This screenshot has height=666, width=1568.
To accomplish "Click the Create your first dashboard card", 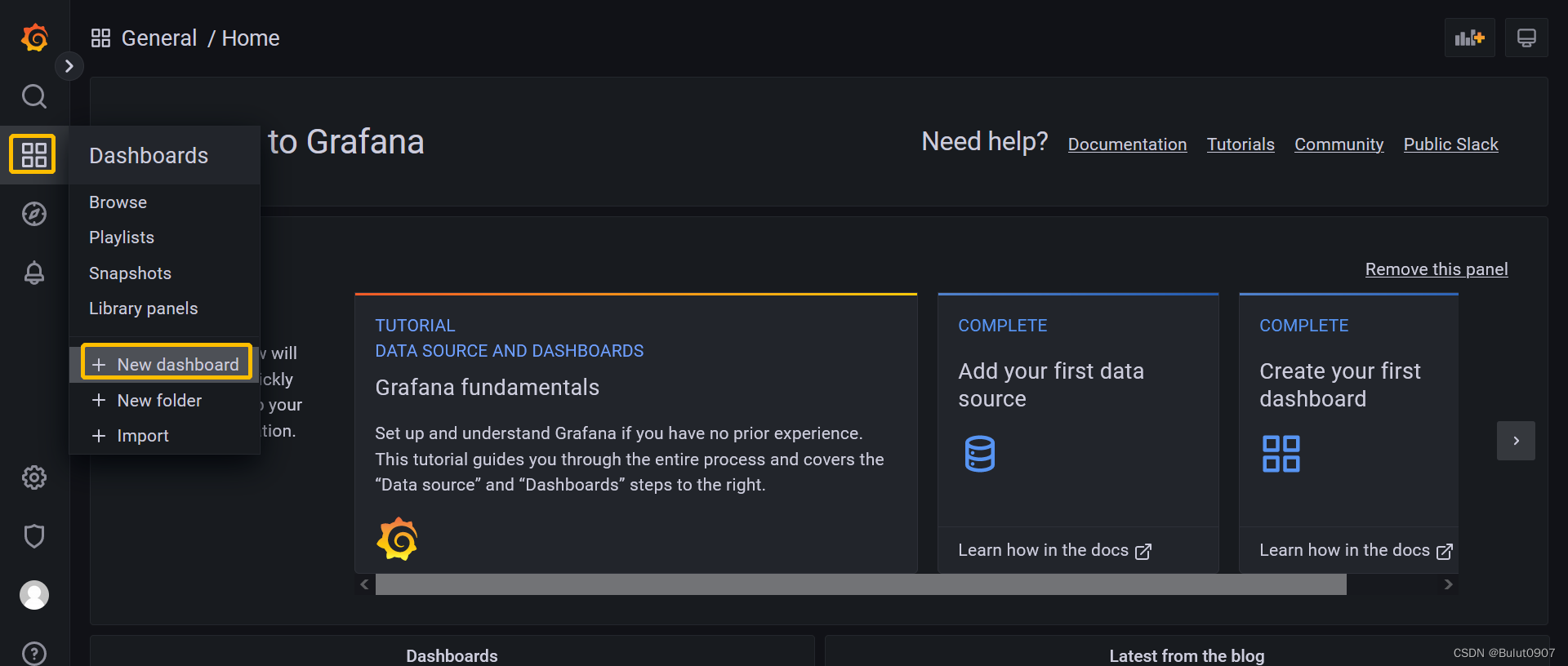I will (1348, 433).
